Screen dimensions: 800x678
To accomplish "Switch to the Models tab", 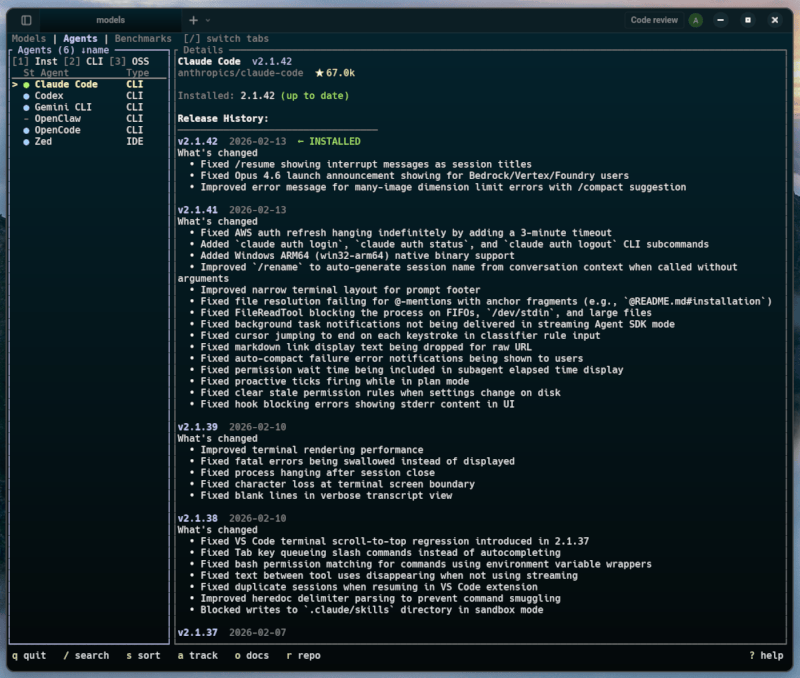I will tap(29, 38).
